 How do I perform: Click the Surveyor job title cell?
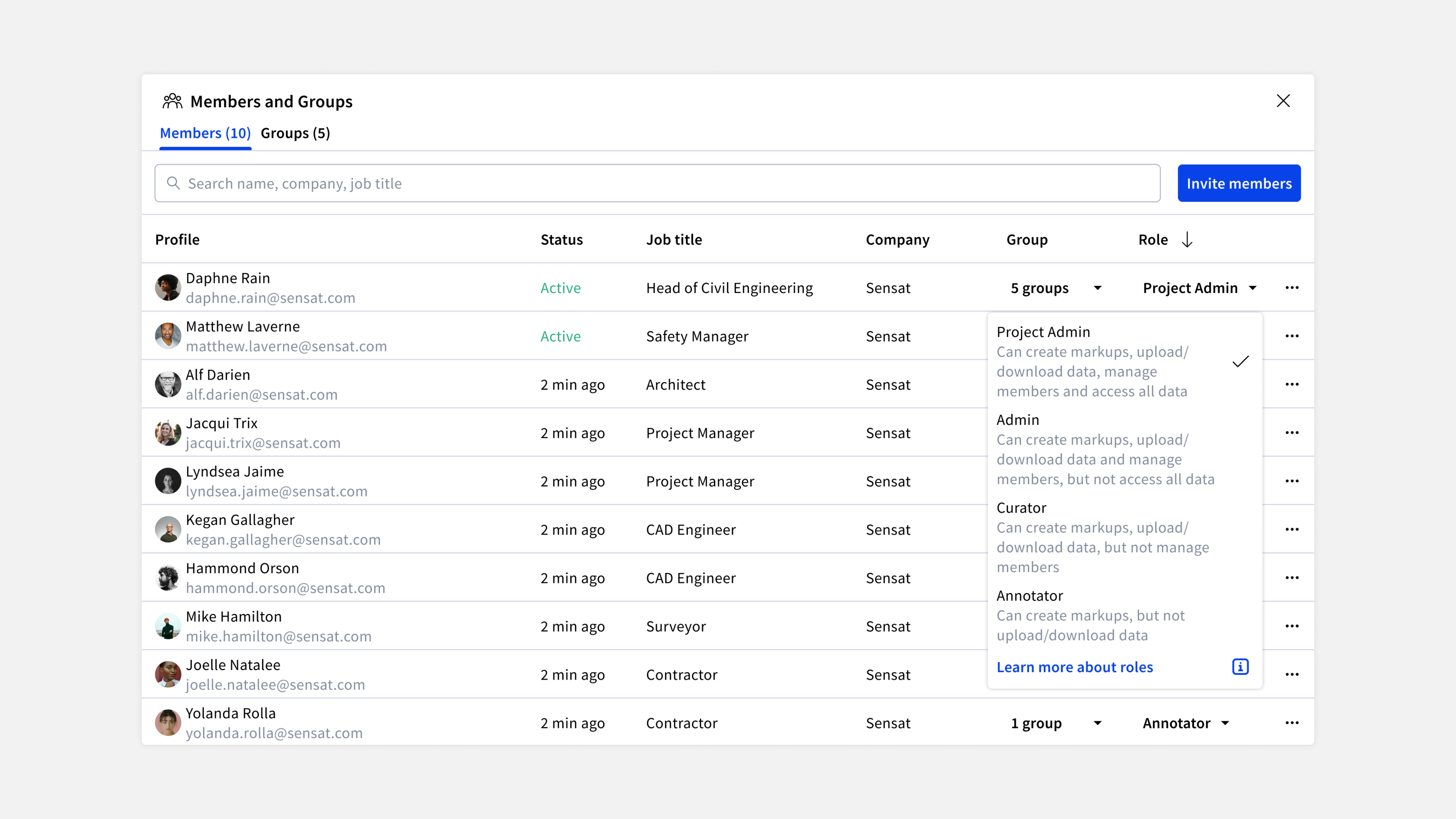coord(676,627)
